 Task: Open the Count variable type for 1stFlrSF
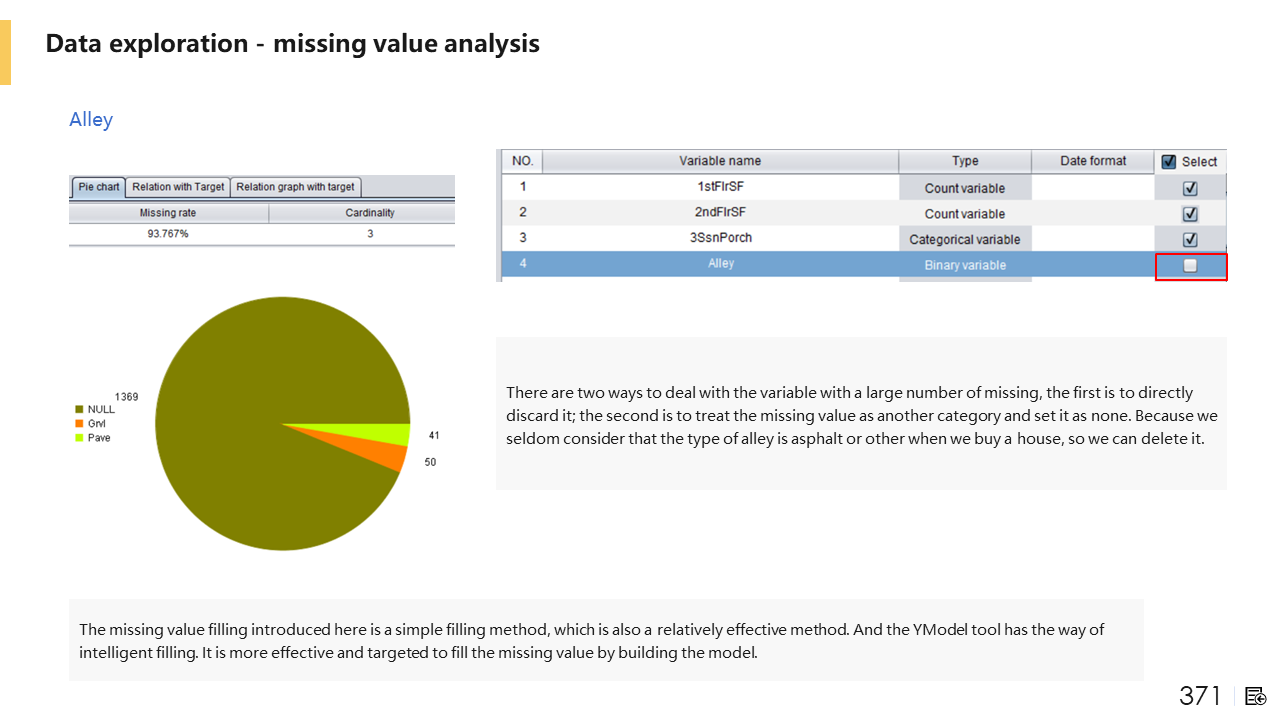965,188
